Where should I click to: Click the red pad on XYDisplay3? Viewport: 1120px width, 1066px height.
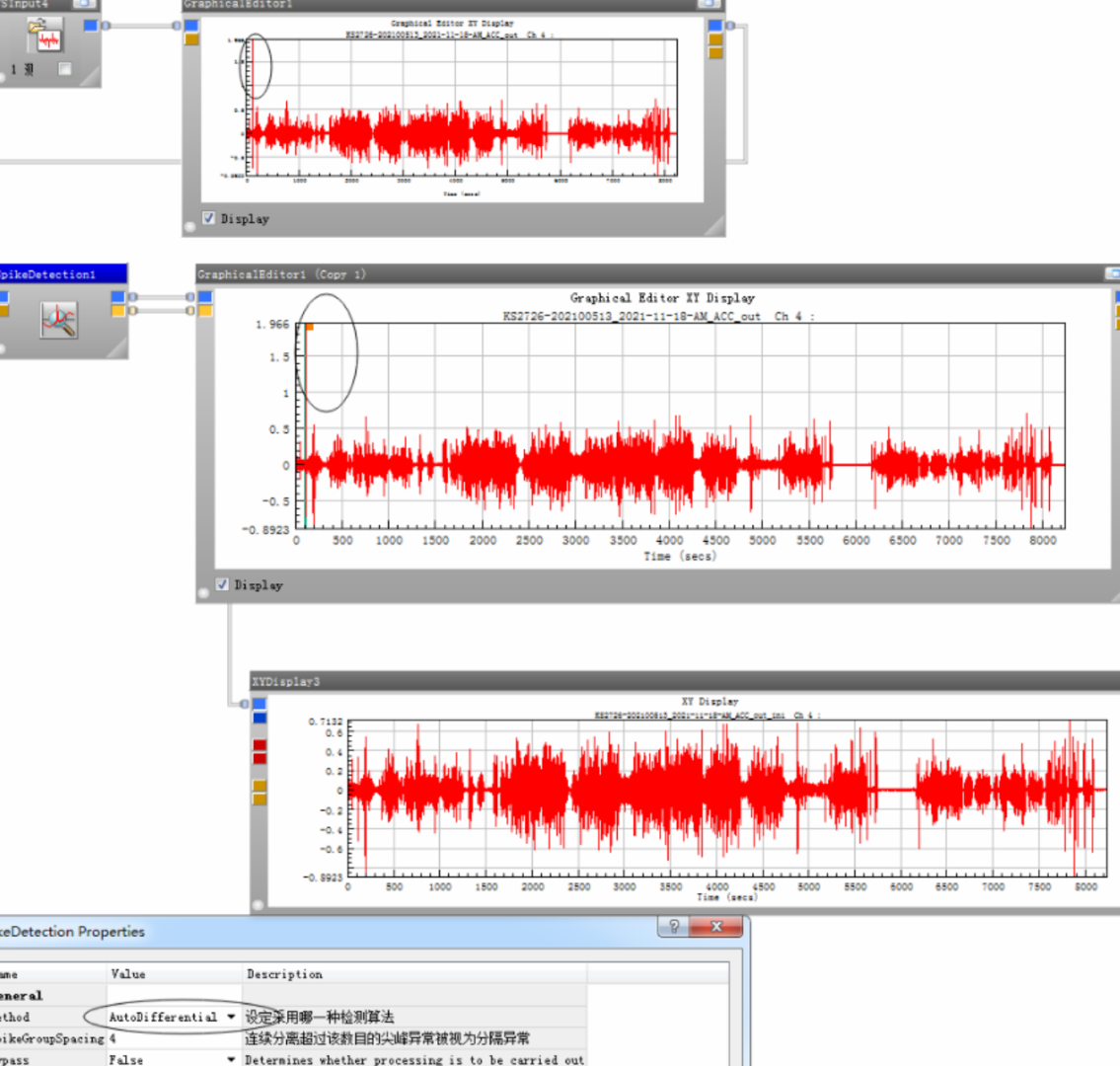pos(260,745)
